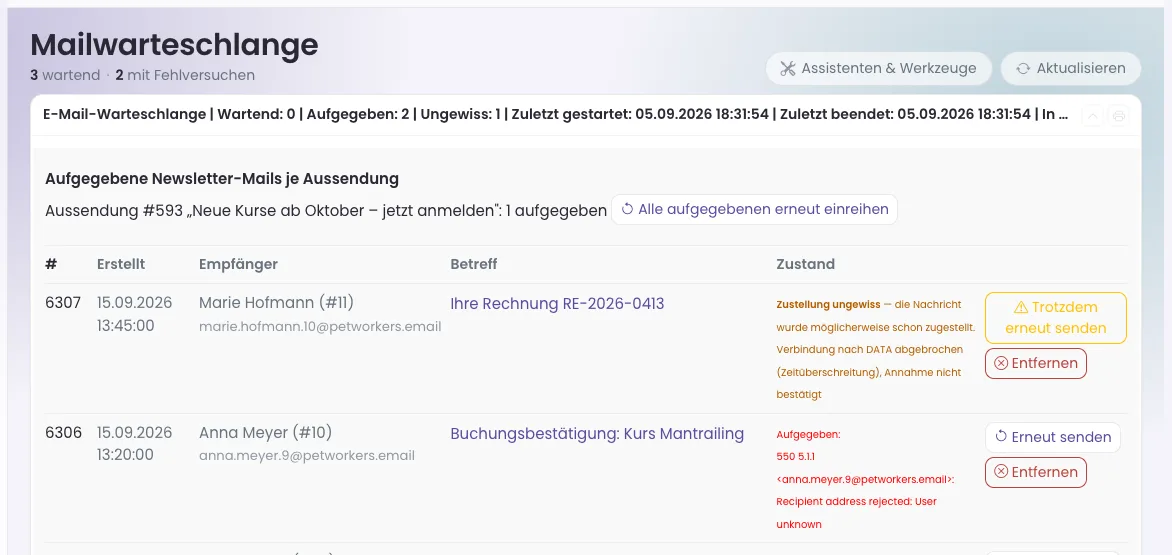The image size is (1172, 555).
Task: Click Alle aufgegebenen erneut einreihen
Action: click(x=754, y=210)
